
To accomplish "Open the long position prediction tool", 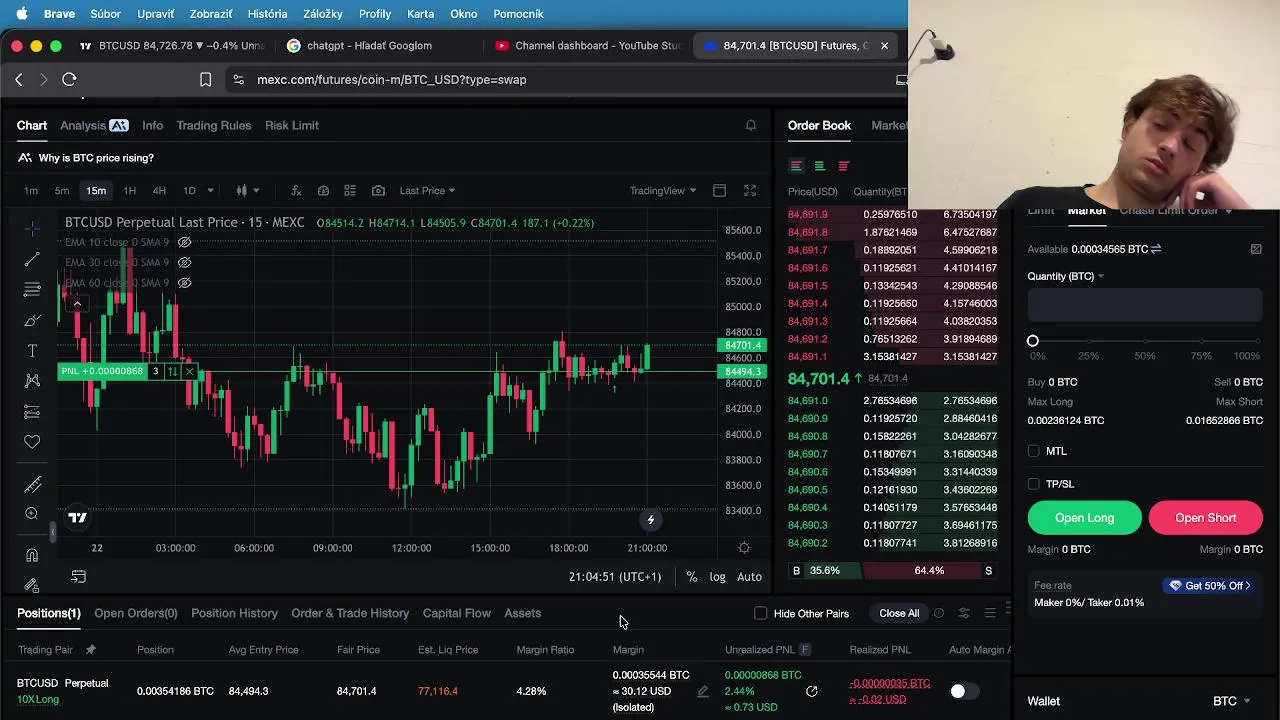I will pos(32,411).
